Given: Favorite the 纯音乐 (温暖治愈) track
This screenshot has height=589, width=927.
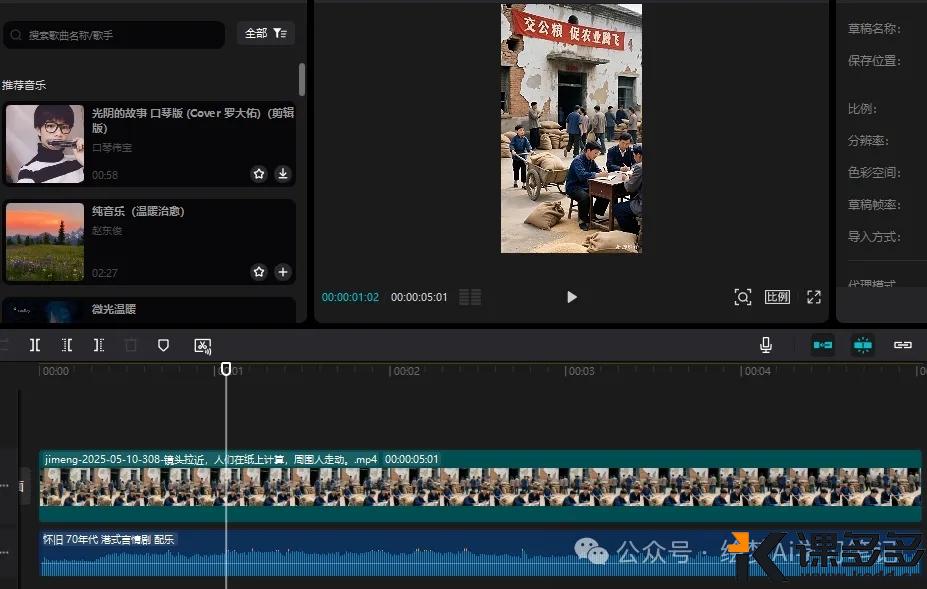Looking at the screenshot, I should tap(259, 272).
